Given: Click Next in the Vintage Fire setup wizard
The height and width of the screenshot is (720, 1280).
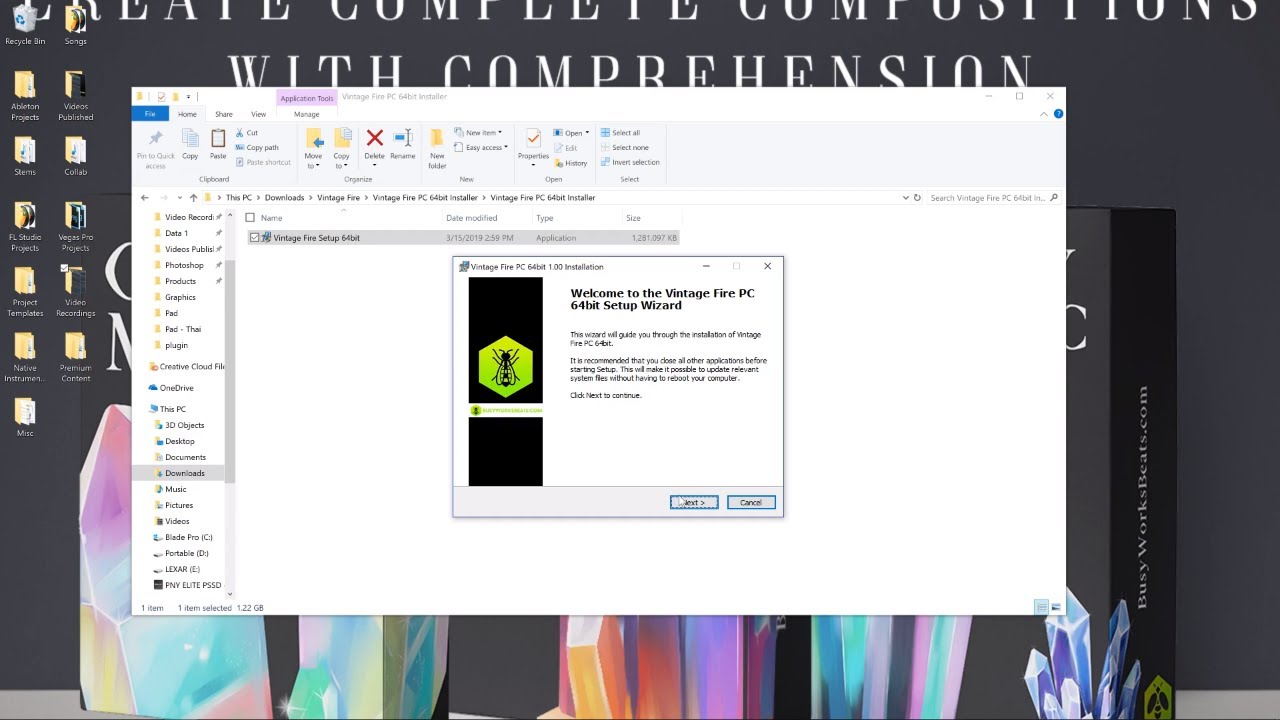Looking at the screenshot, I should coord(694,502).
